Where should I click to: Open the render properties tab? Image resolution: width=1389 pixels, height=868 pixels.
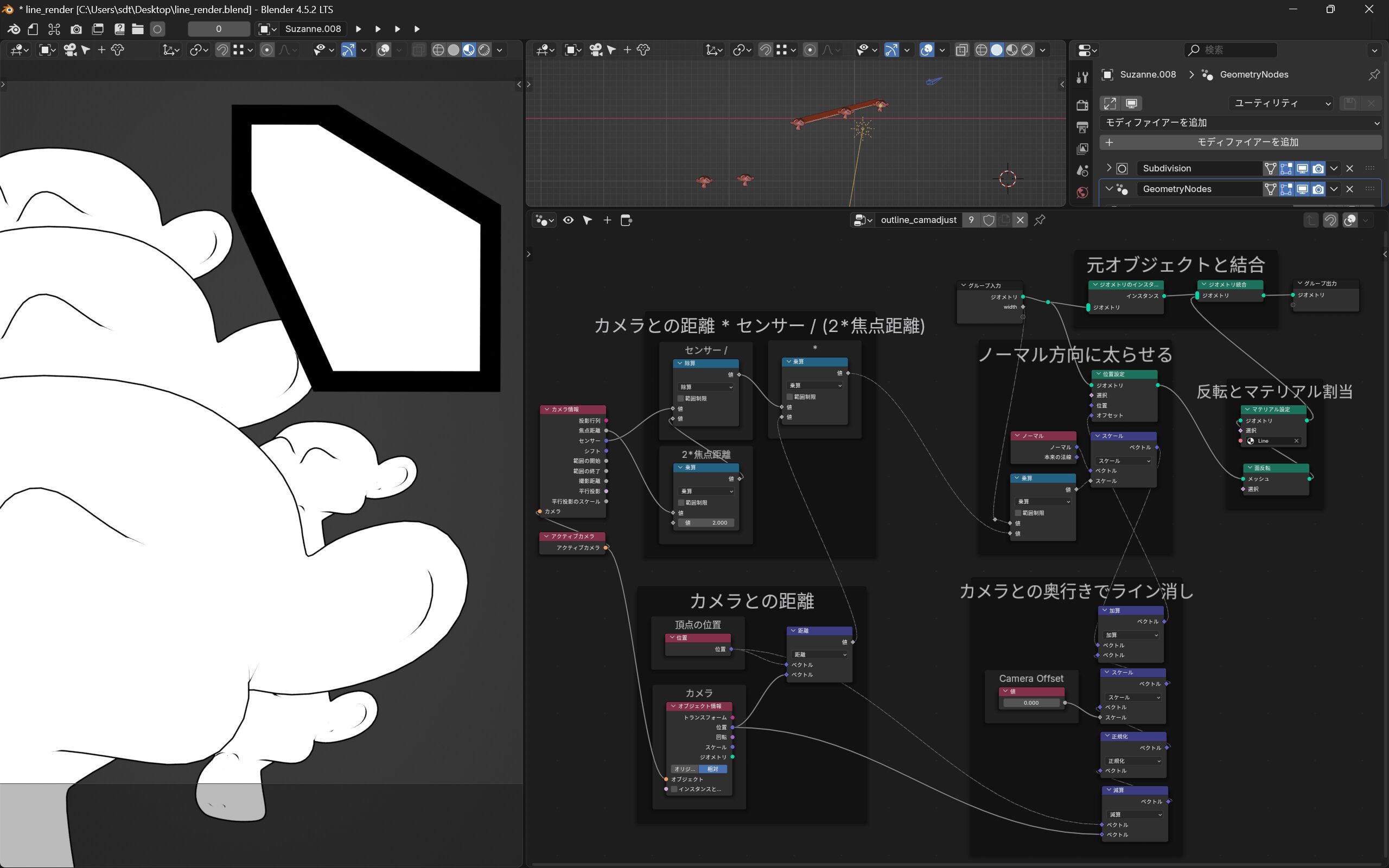[x=1082, y=105]
